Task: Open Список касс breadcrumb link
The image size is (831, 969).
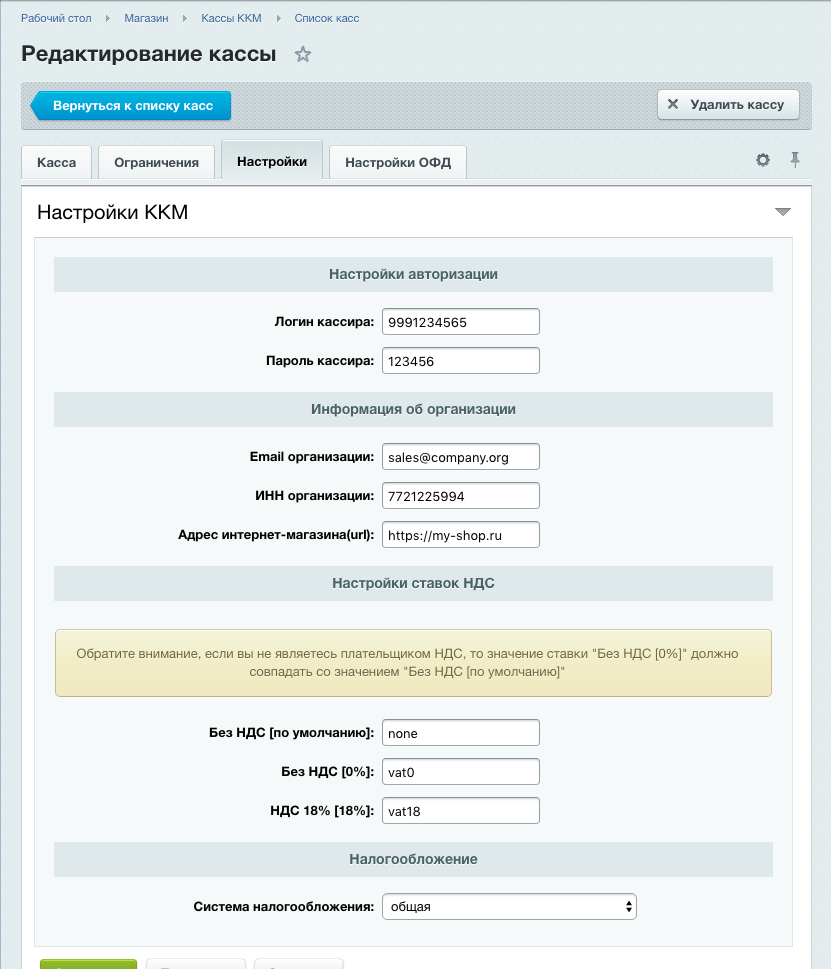Action: coord(326,18)
